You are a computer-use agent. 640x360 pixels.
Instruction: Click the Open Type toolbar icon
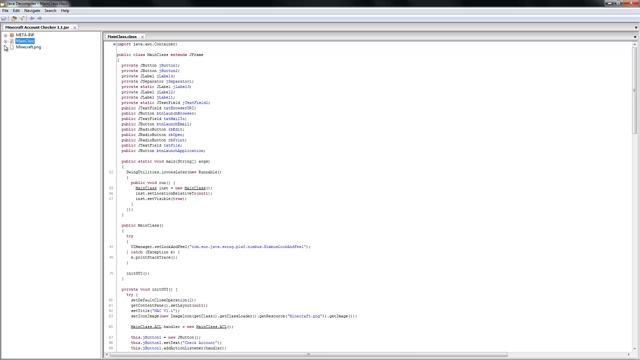point(14,18)
